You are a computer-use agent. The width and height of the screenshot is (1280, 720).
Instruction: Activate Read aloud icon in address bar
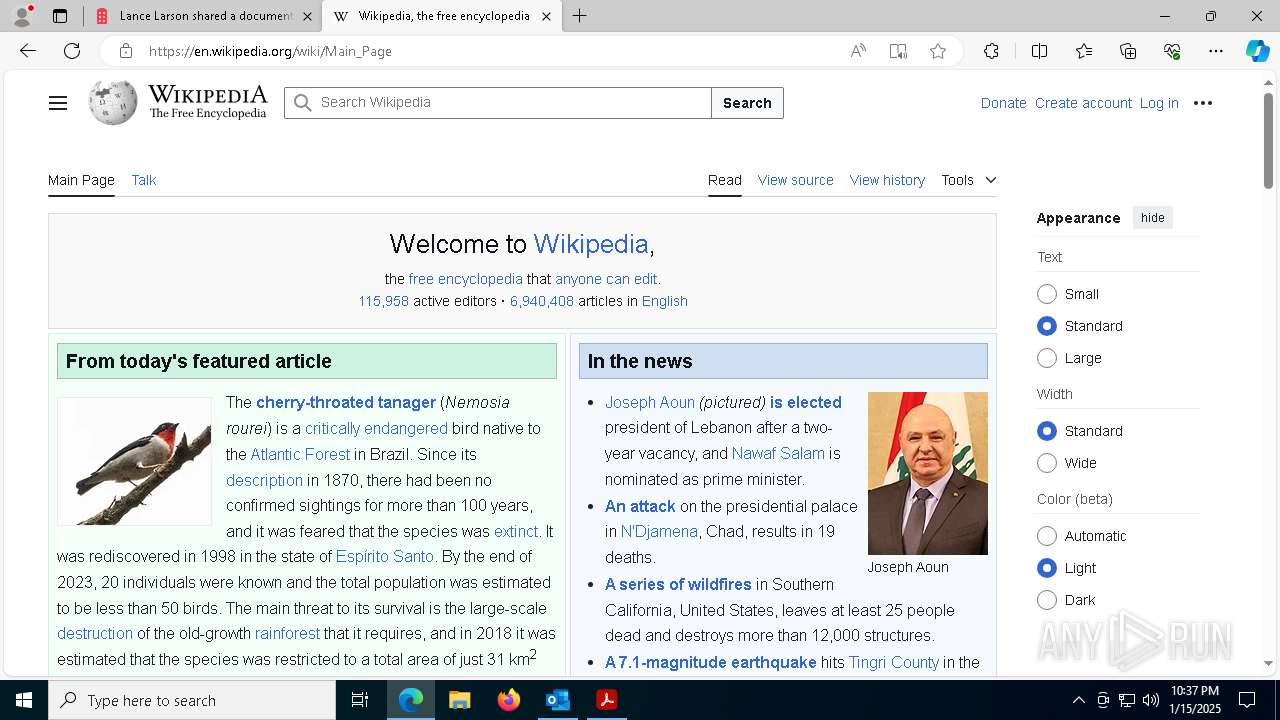[858, 51]
